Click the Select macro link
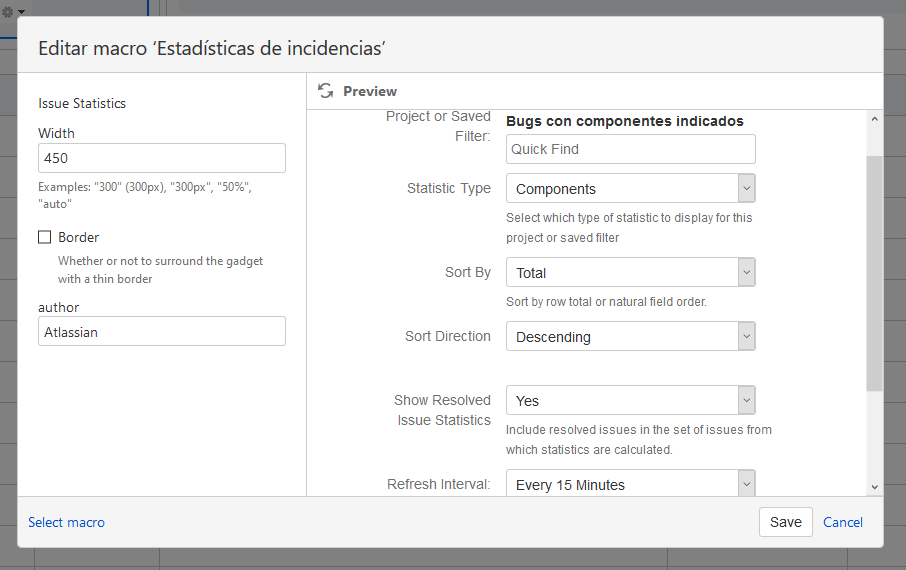The height and width of the screenshot is (570, 906). (x=66, y=522)
